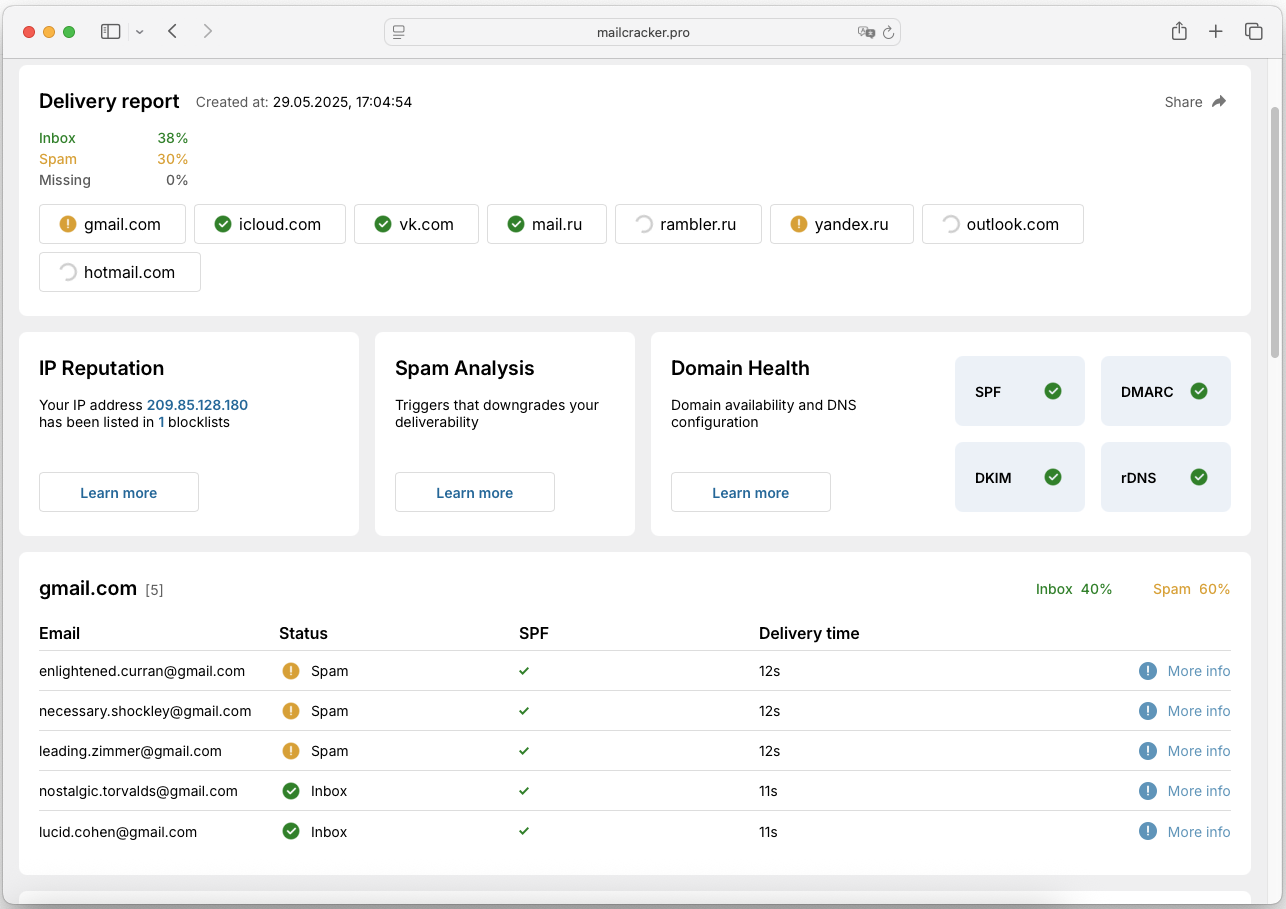Screen dimensions: 1286x909
Task: Show the tab overview icon
Action: coord(1253,32)
